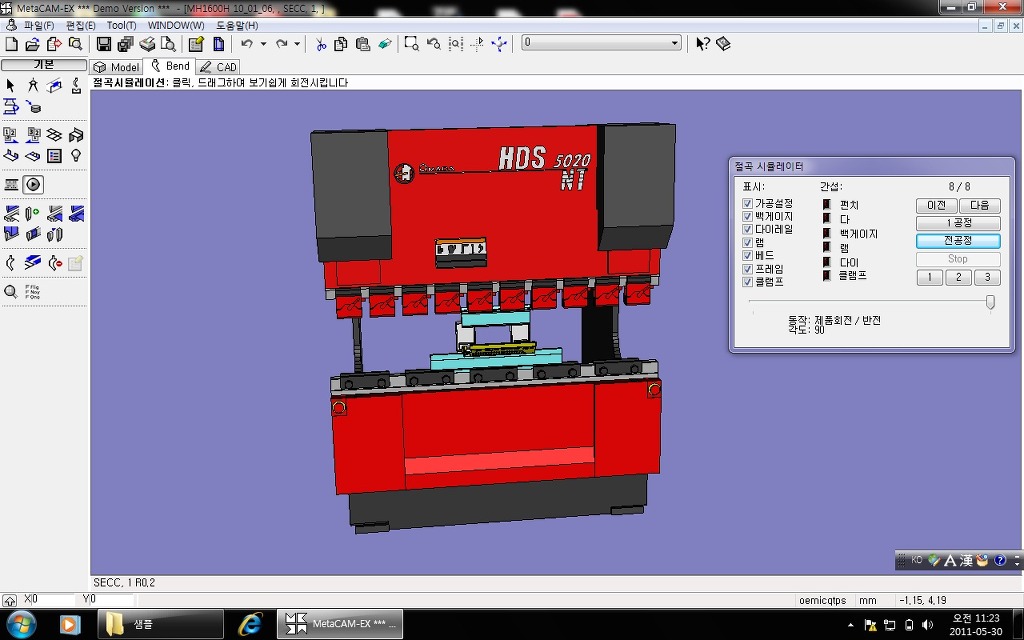
Task: Click the bend simulator progress slider handle
Action: point(990,302)
